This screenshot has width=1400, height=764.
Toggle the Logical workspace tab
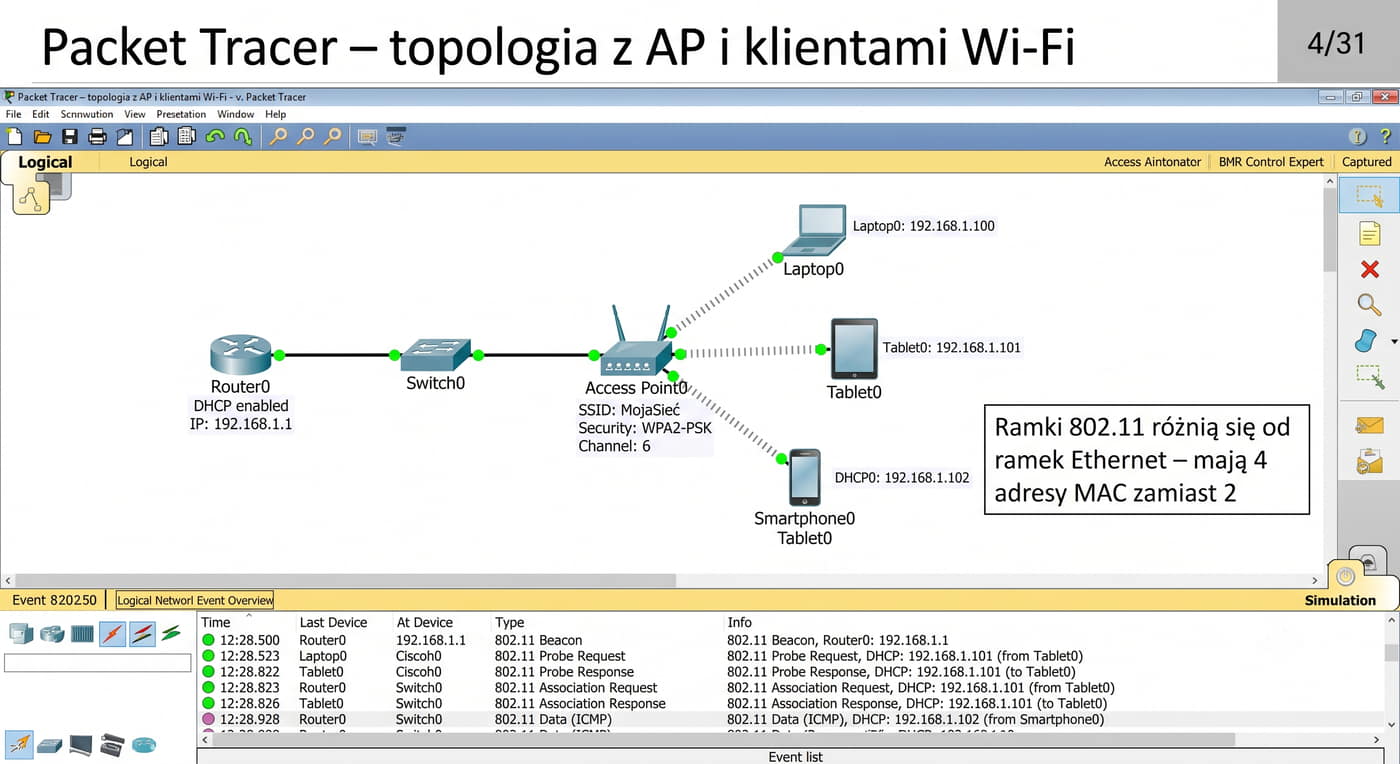tap(45, 162)
